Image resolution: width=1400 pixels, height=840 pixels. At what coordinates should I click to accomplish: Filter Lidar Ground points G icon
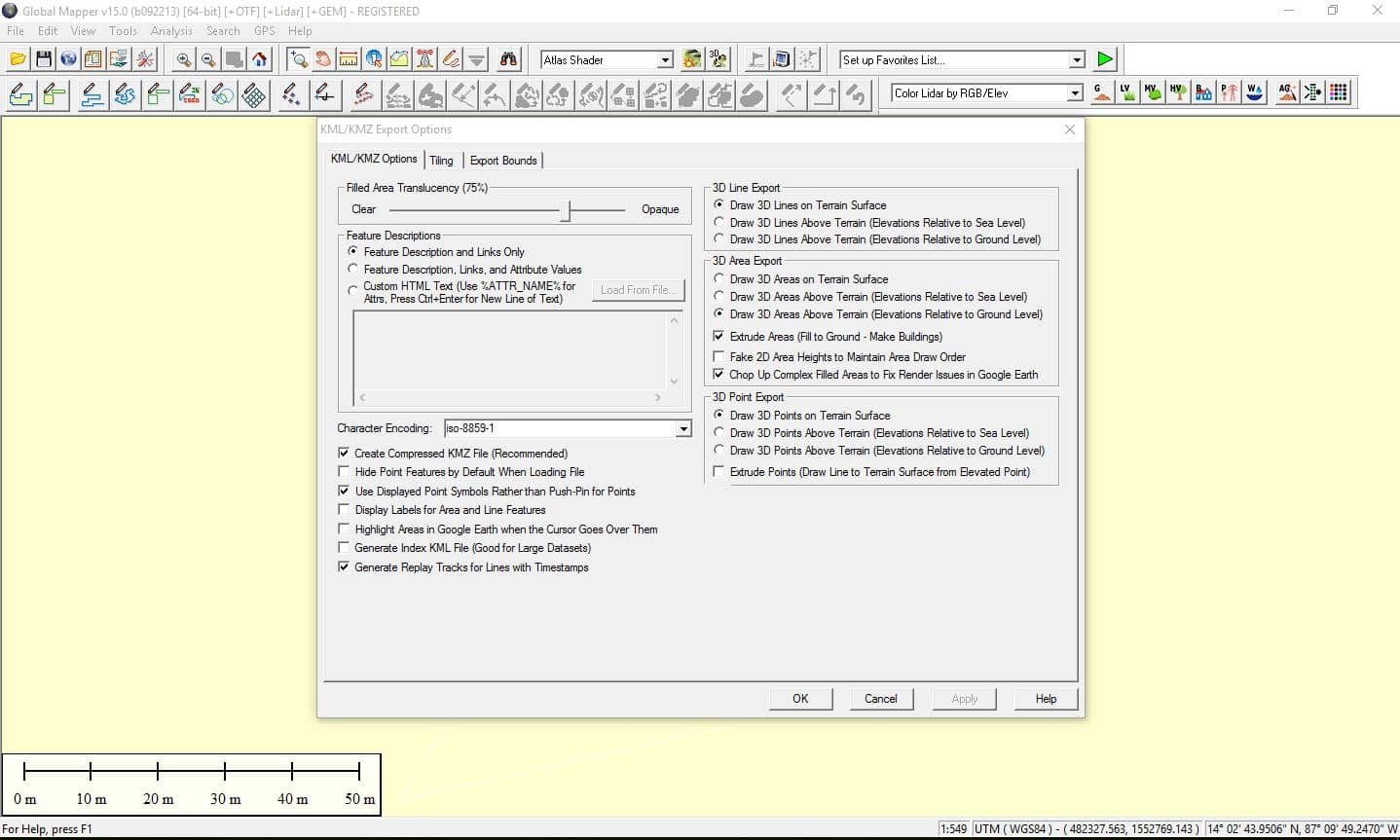[x=1101, y=92]
